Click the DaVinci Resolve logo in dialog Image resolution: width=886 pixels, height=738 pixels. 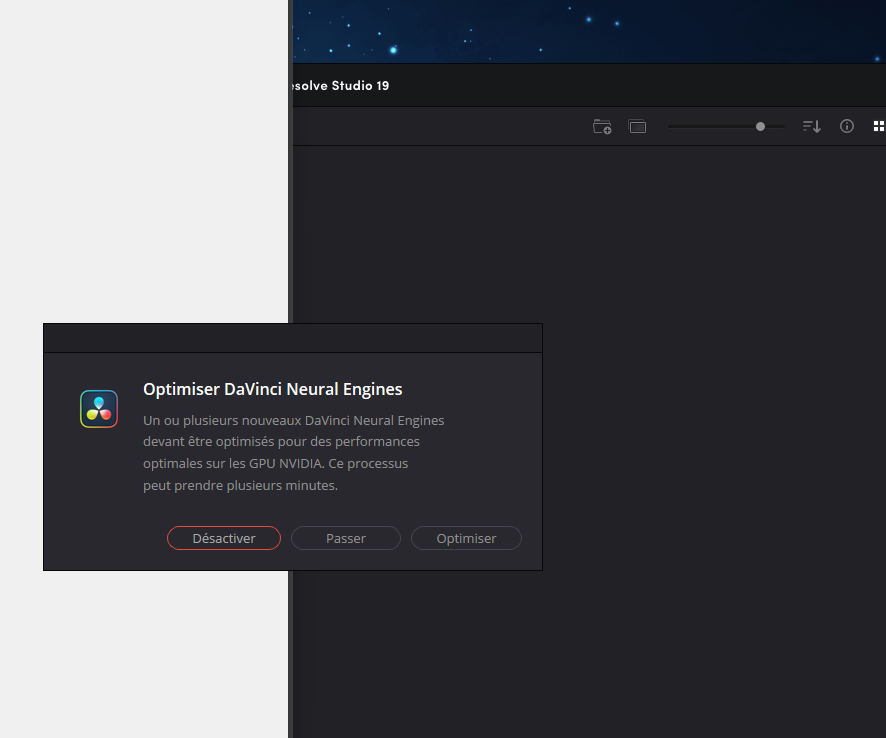click(x=99, y=409)
